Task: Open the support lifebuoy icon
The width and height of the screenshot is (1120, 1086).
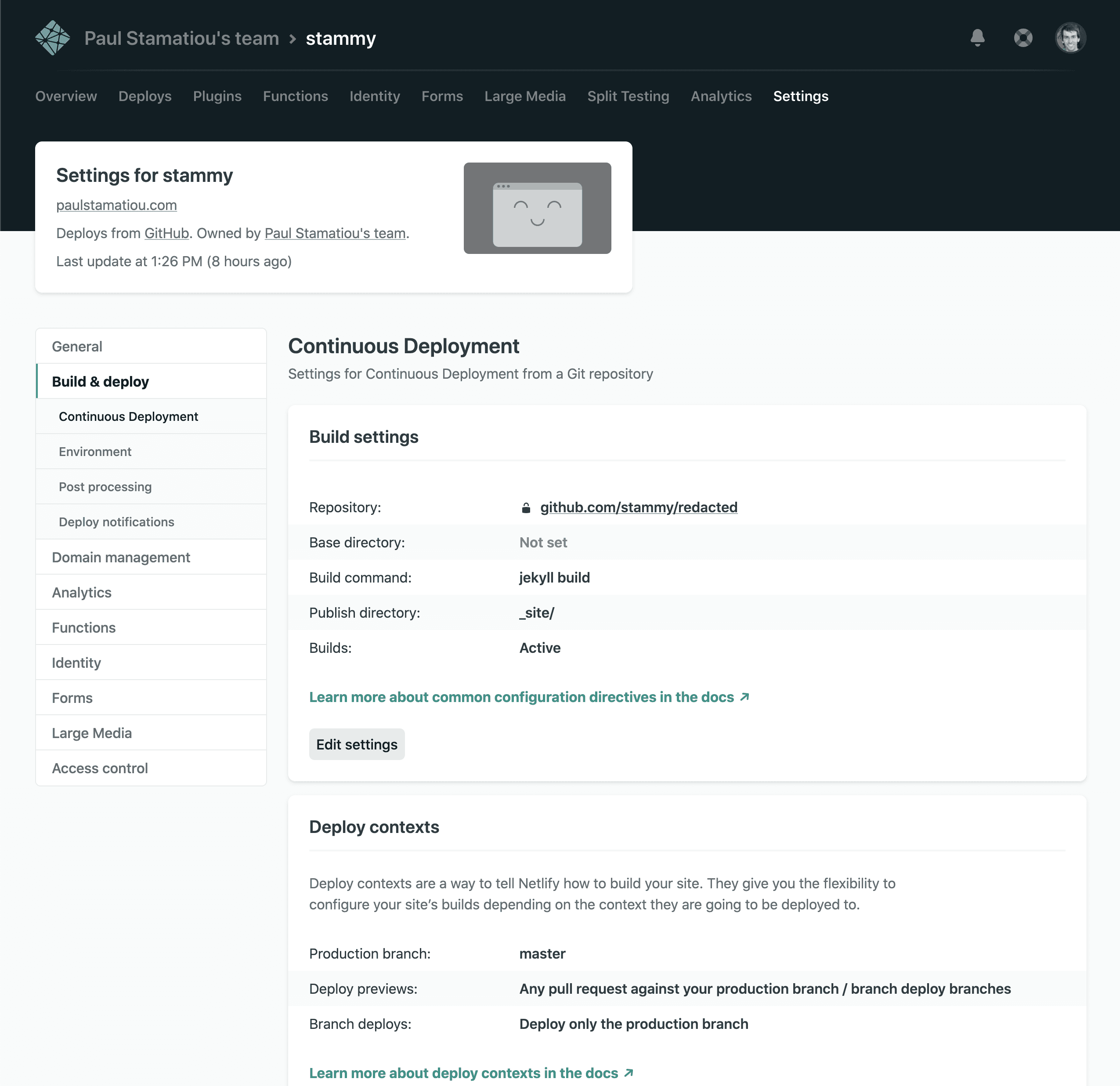Action: point(1023,38)
